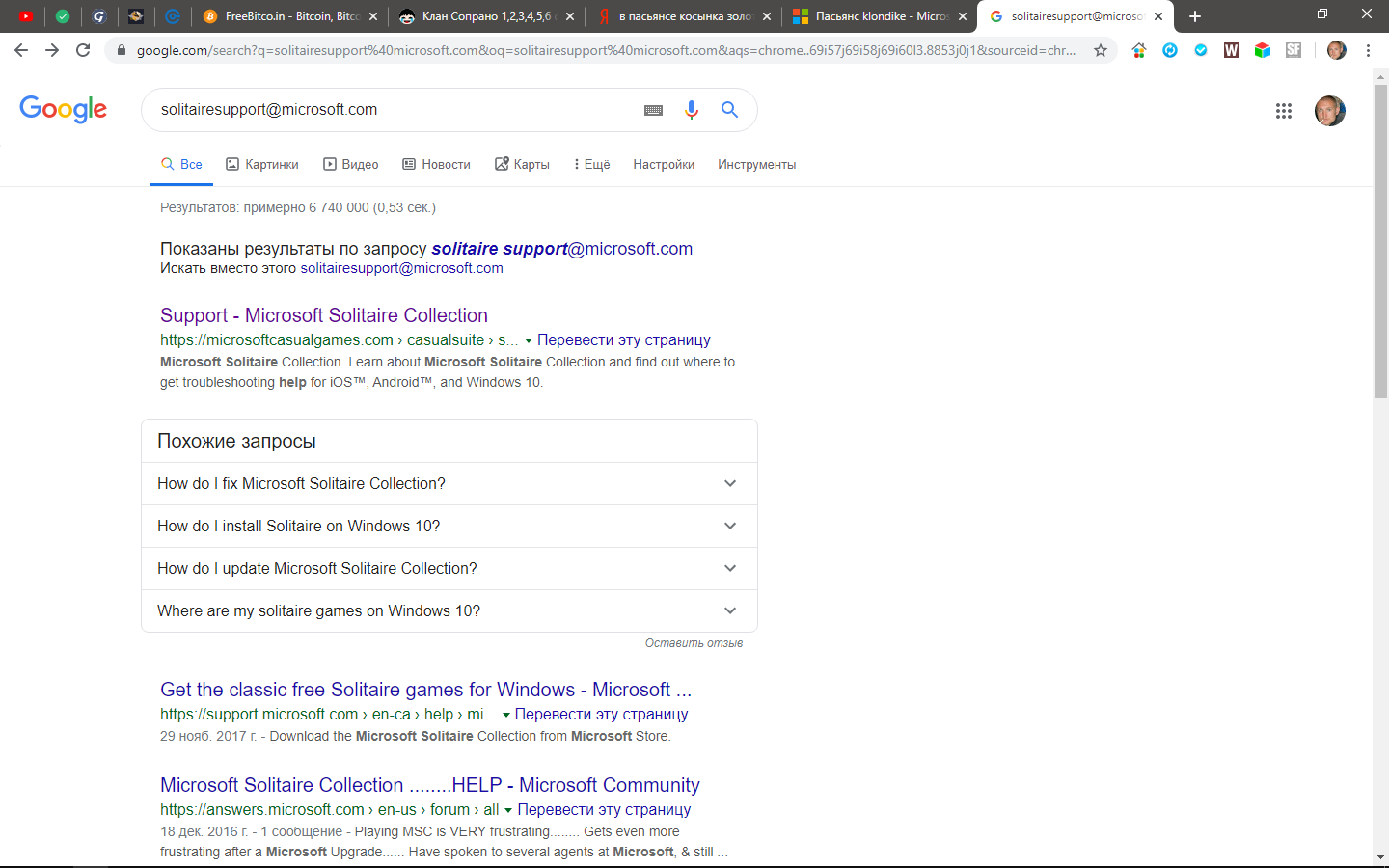This screenshot has width=1389, height=868.
Task: Search instead for solitairesupport@microsoft.com
Action: coord(401,268)
